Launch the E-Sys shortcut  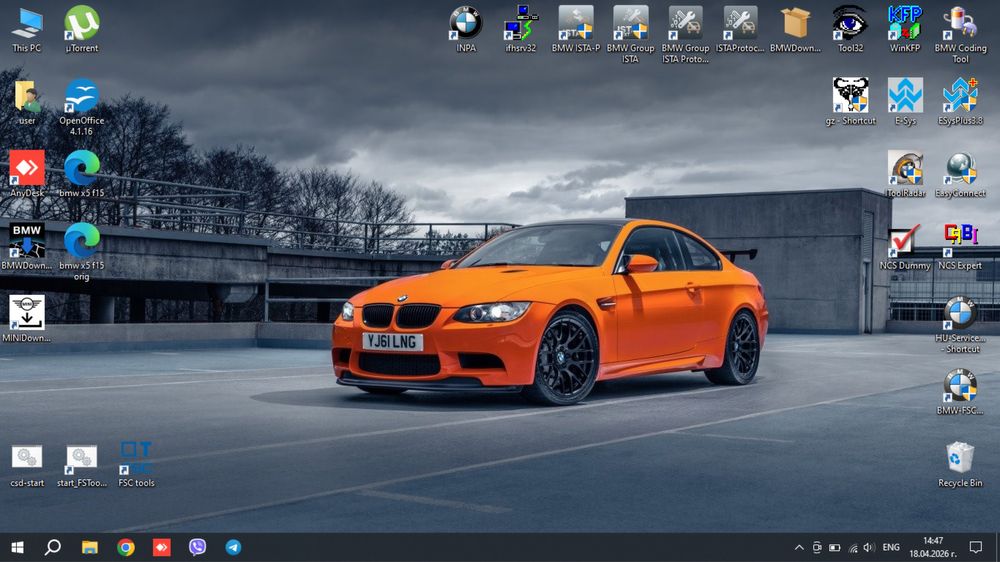(x=905, y=102)
